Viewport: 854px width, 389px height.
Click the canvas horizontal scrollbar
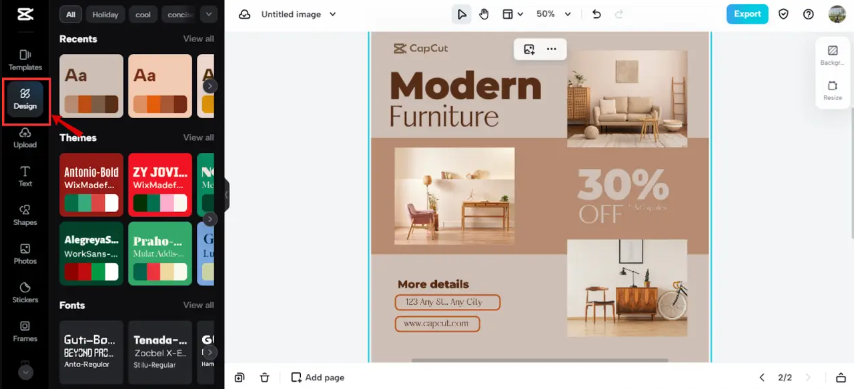[539, 360]
